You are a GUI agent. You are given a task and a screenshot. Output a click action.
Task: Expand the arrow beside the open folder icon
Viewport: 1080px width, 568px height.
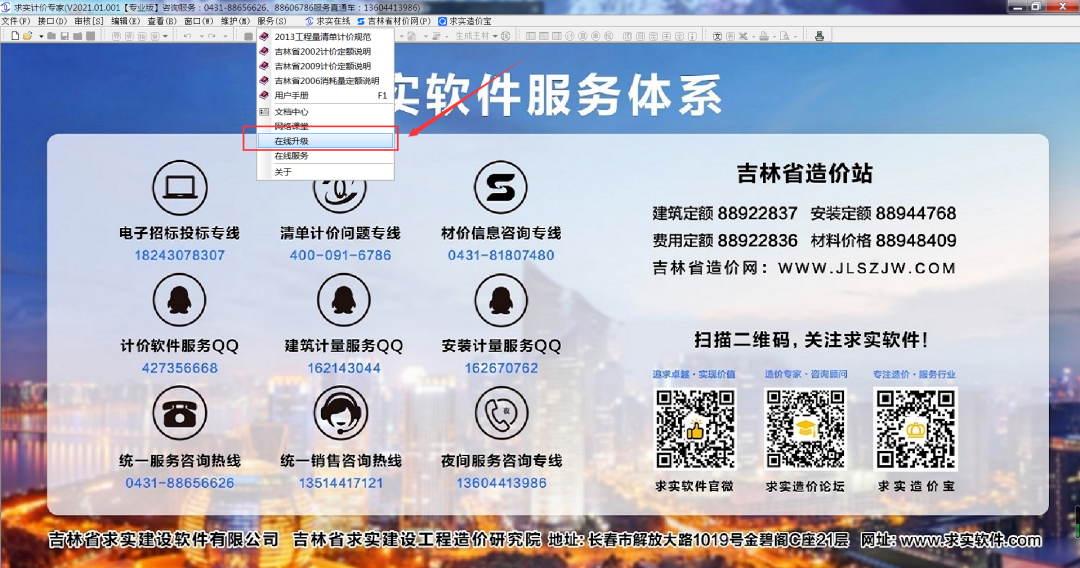click(x=41, y=36)
